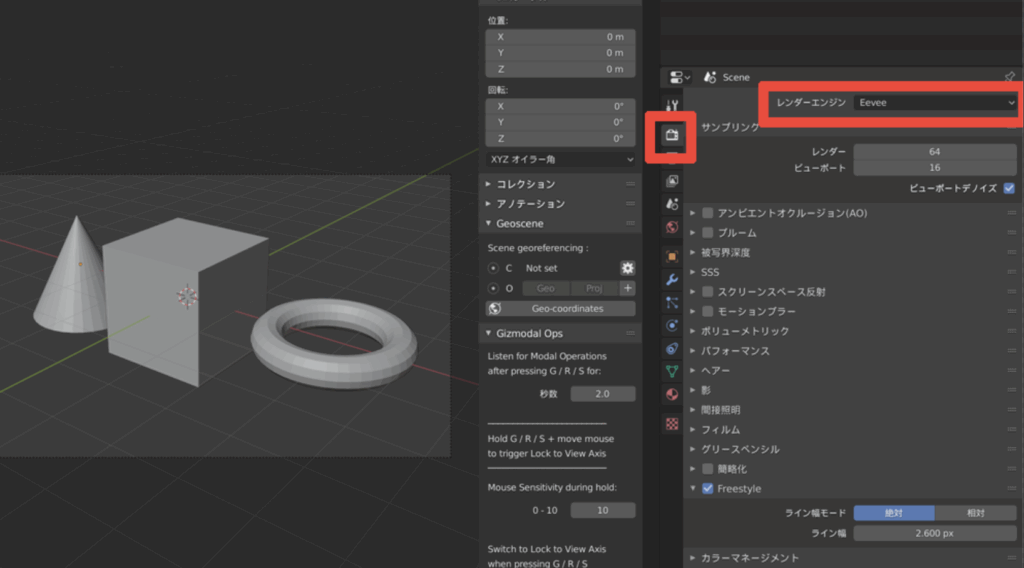
Task: Open the Physics properties tab
Action: coord(672,325)
